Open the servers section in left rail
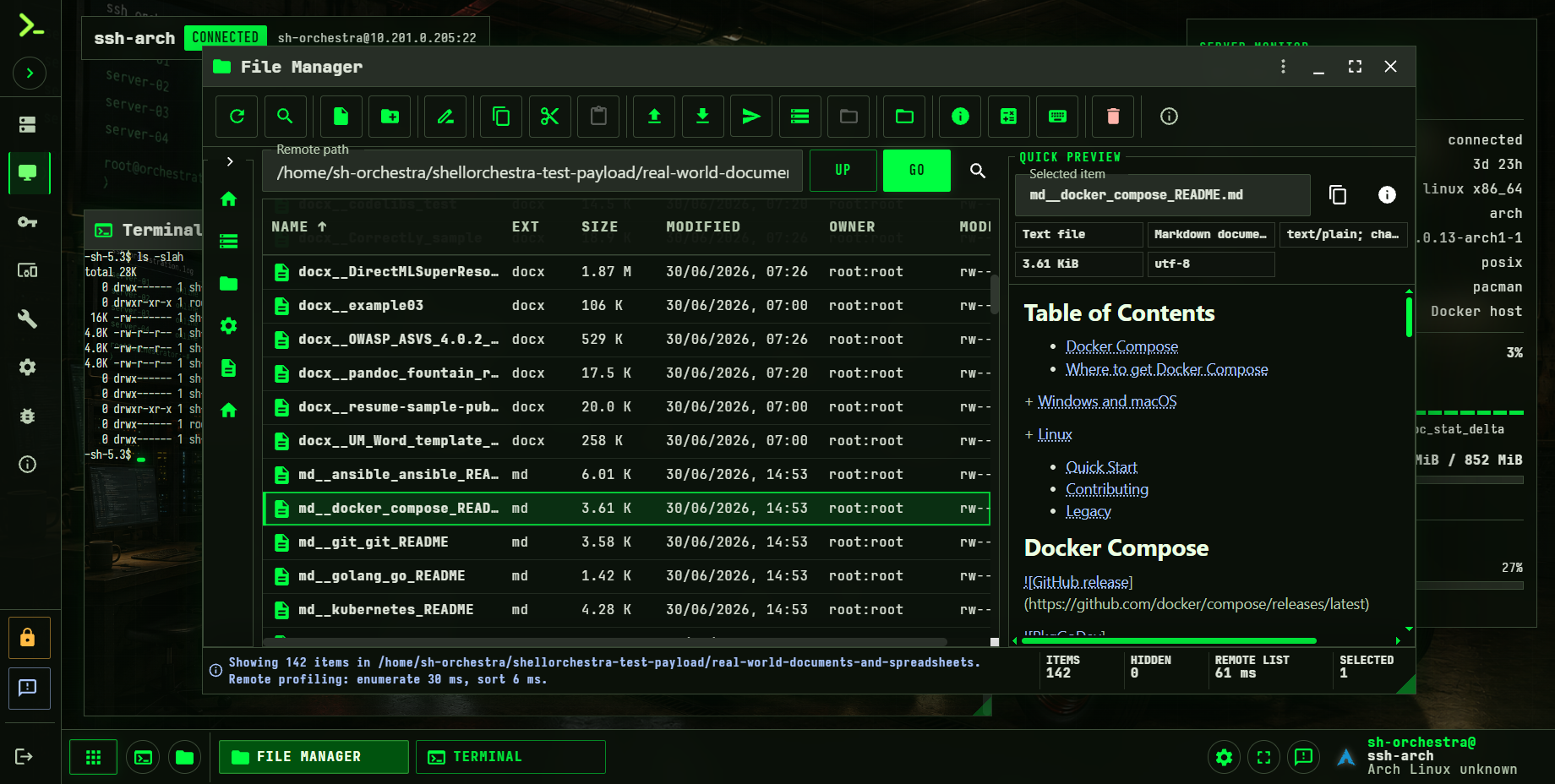The image size is (1555, 784). (27, 125)
